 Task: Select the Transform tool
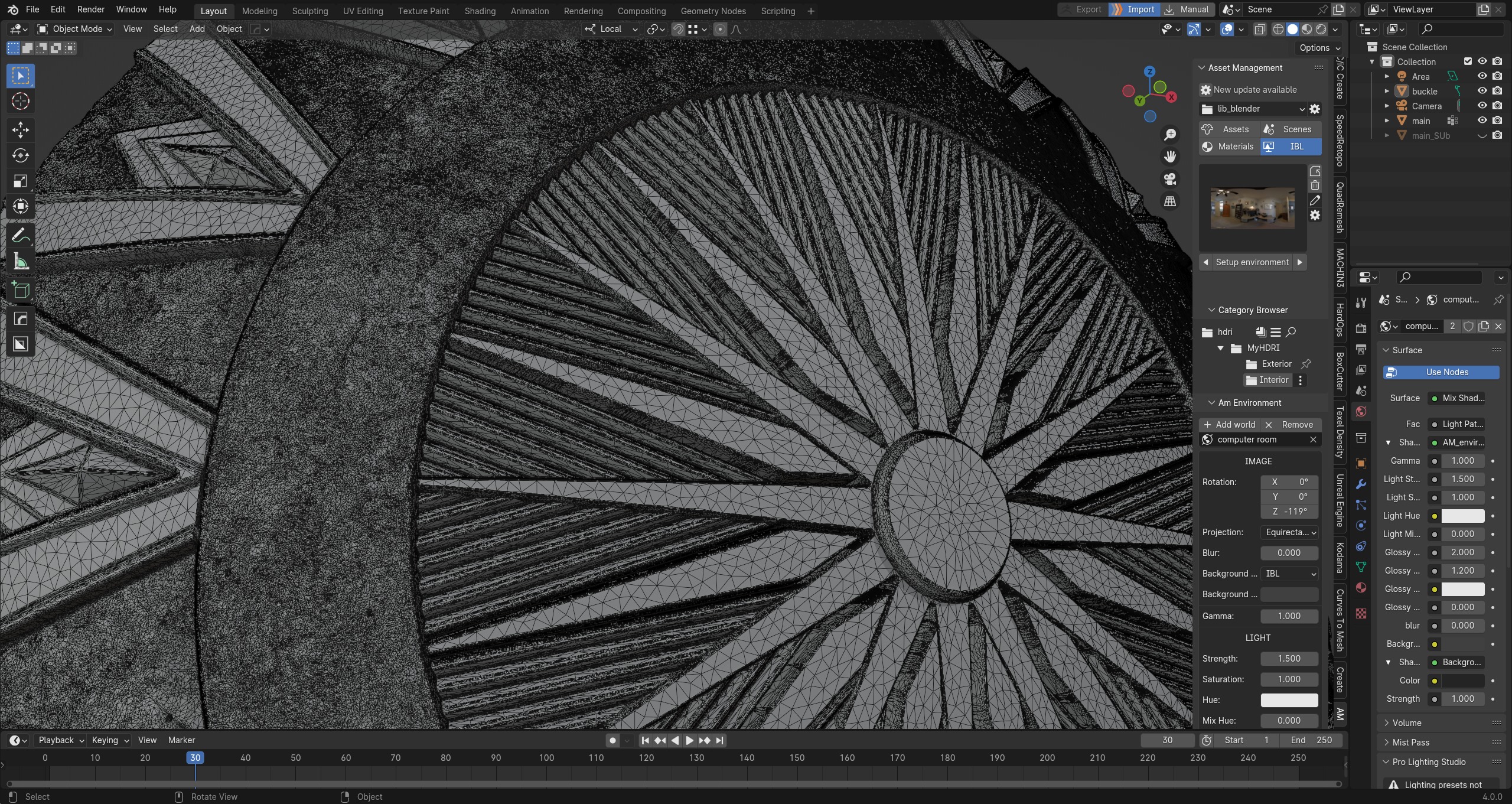[21, 206]
